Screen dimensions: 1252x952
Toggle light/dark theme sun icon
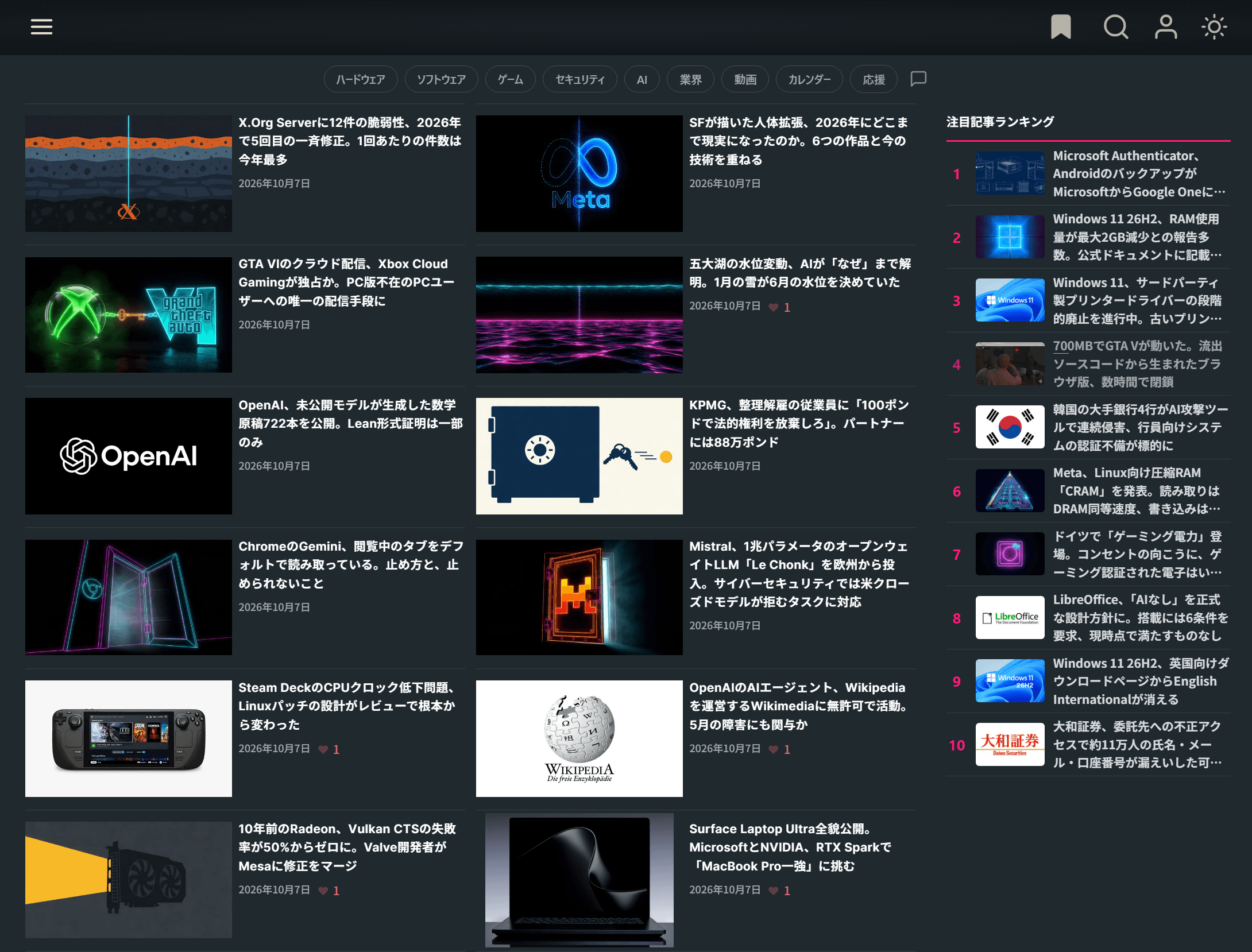(x=1214, y=26)
